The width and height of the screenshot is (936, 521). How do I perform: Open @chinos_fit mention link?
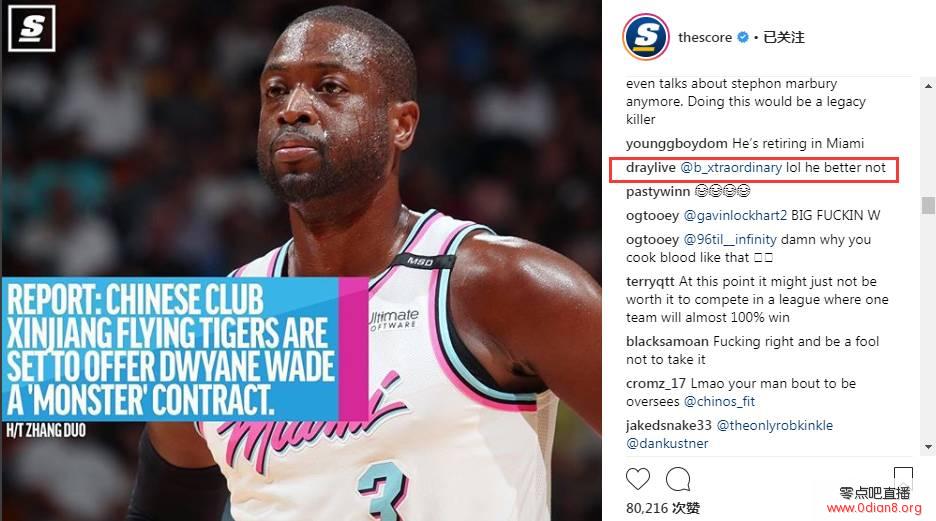point(719,402)
